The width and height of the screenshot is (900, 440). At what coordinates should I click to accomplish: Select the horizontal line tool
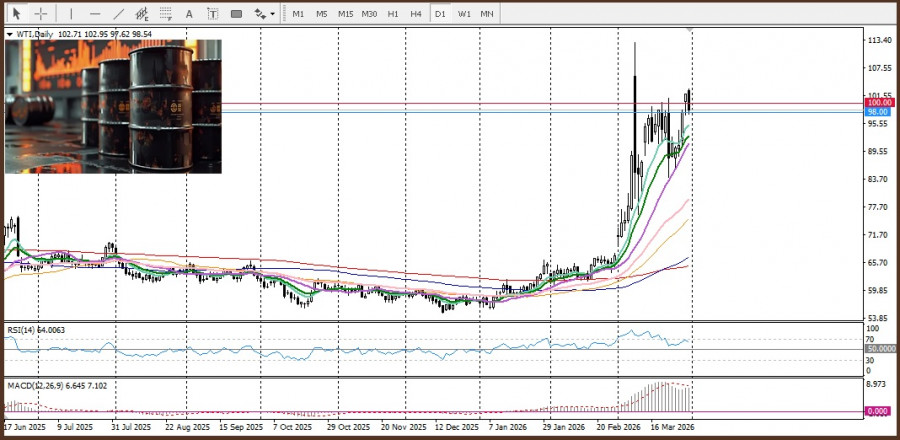(95, 14)
